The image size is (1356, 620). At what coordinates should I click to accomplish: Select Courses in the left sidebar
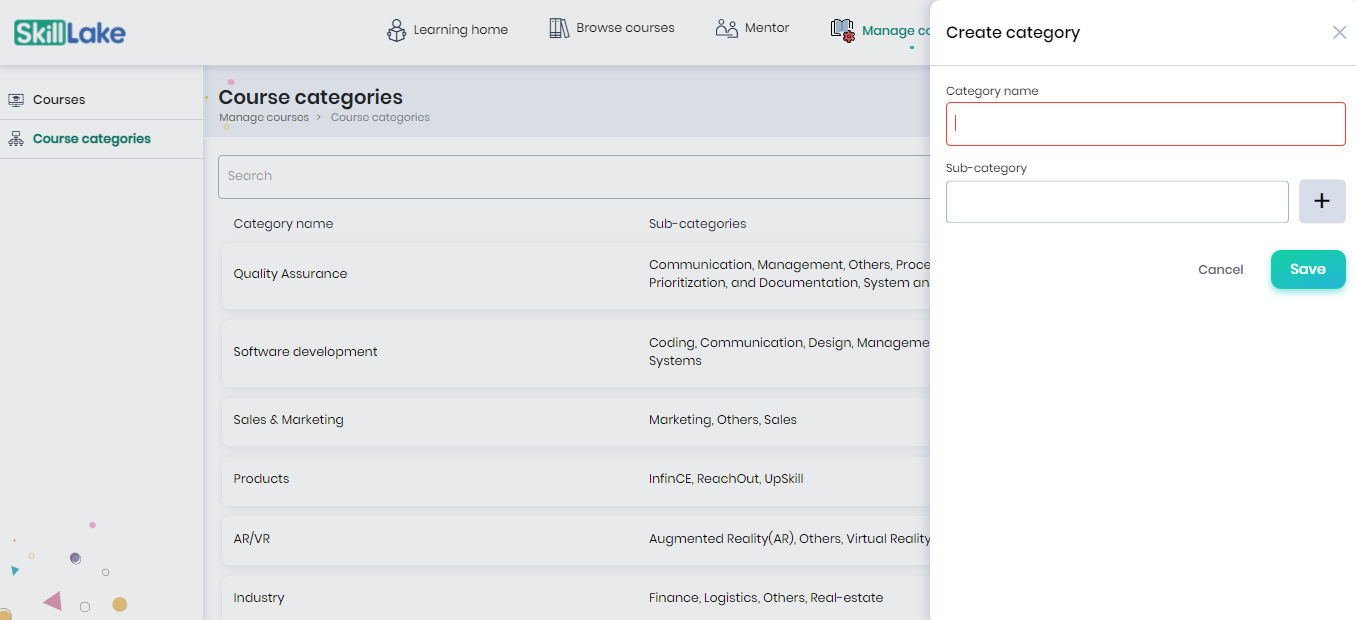(x=59, y=100)
